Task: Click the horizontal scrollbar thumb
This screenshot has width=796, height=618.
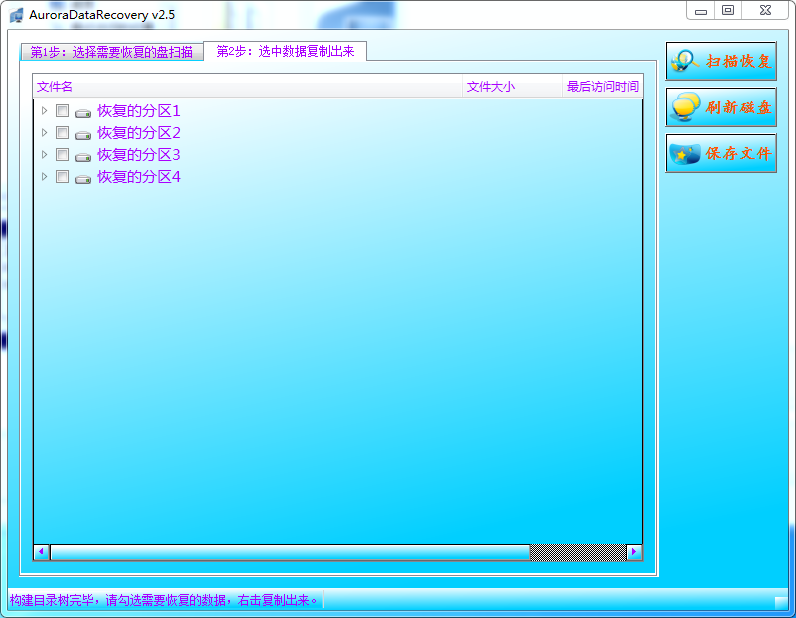Action: pos(290,552)
